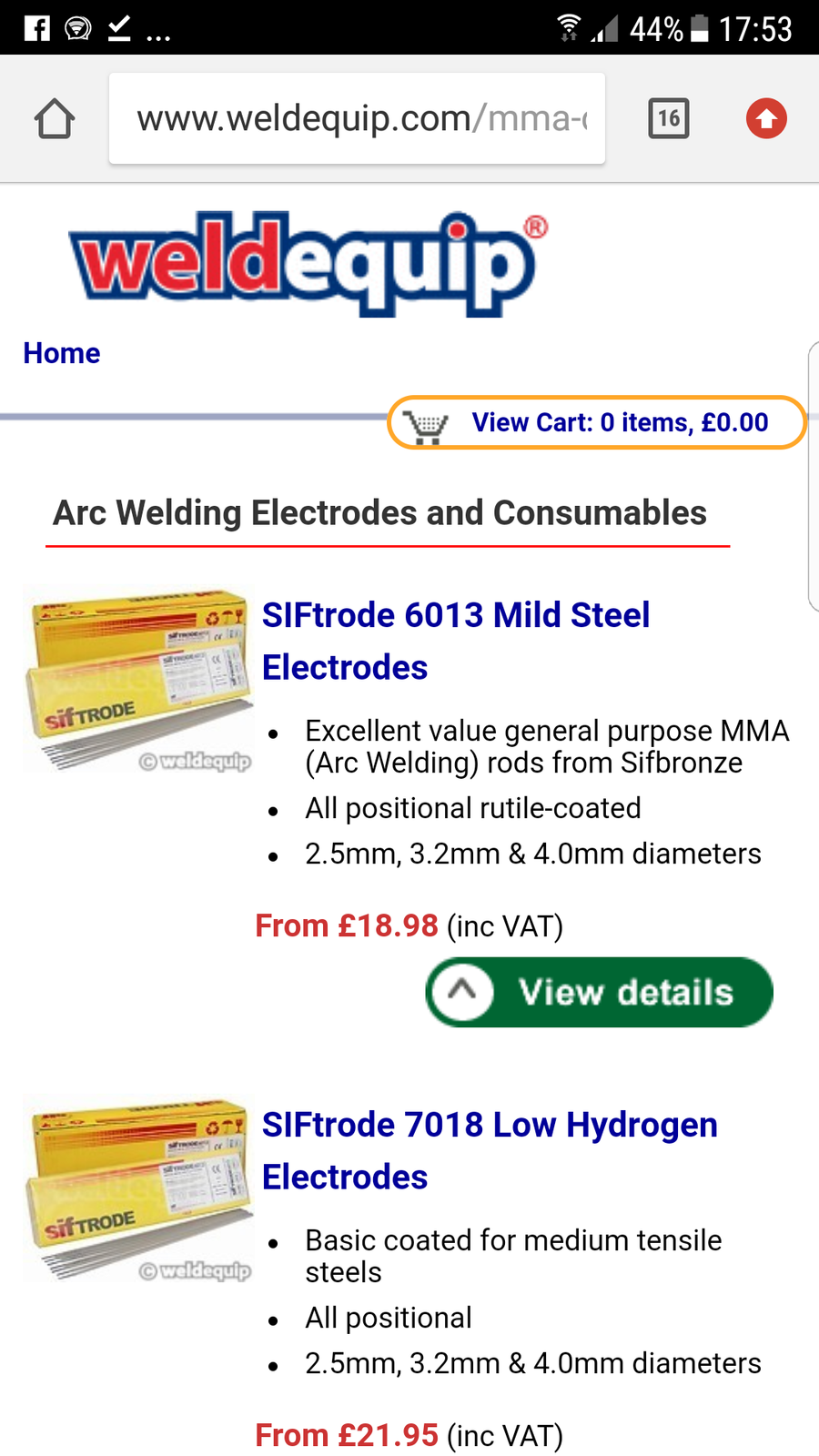Focus the www.weldequip.com address bar
Viewport: 819px width, 1456px height.
(357, 118)
